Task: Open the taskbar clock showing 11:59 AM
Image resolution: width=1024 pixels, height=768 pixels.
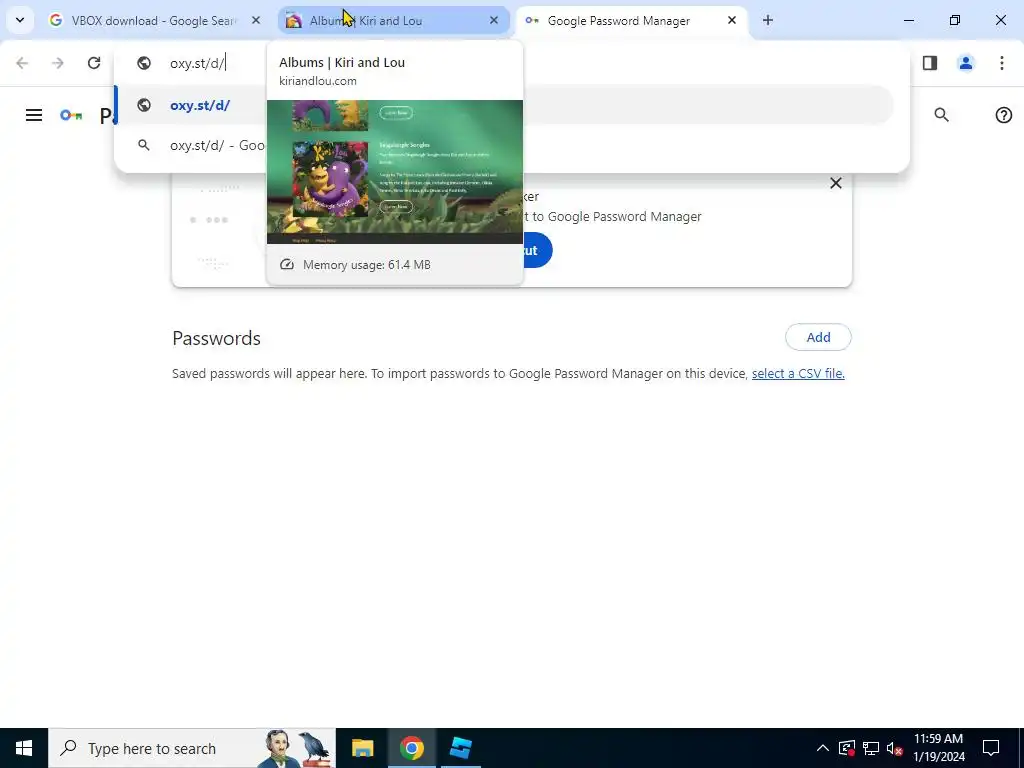Action: 938,748
